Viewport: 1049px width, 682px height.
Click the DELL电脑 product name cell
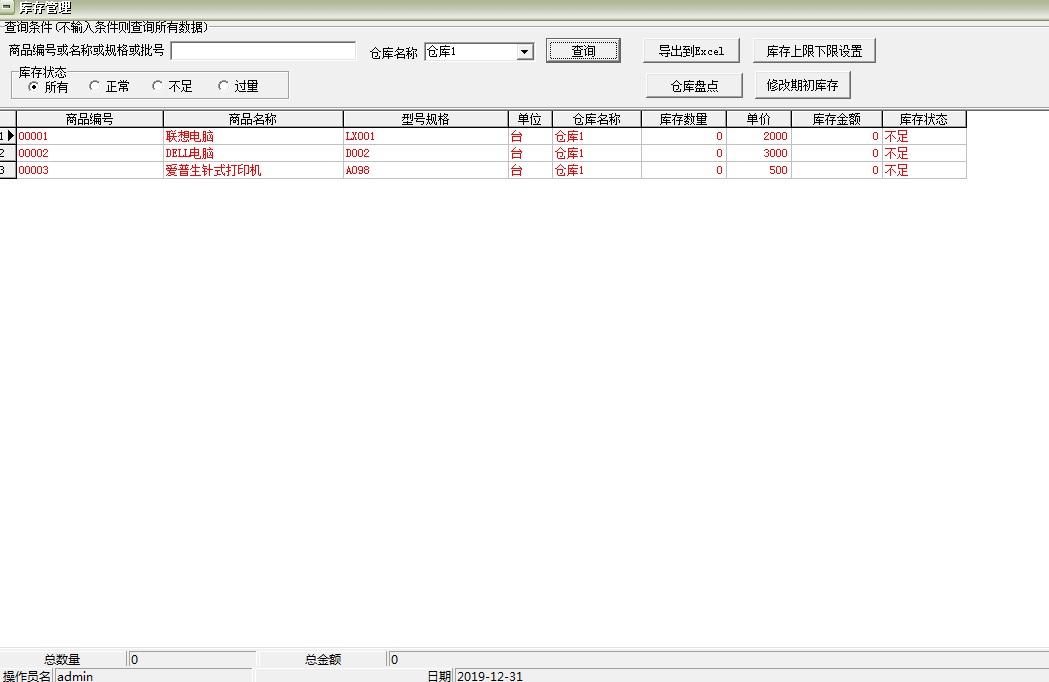pos(253,153)
